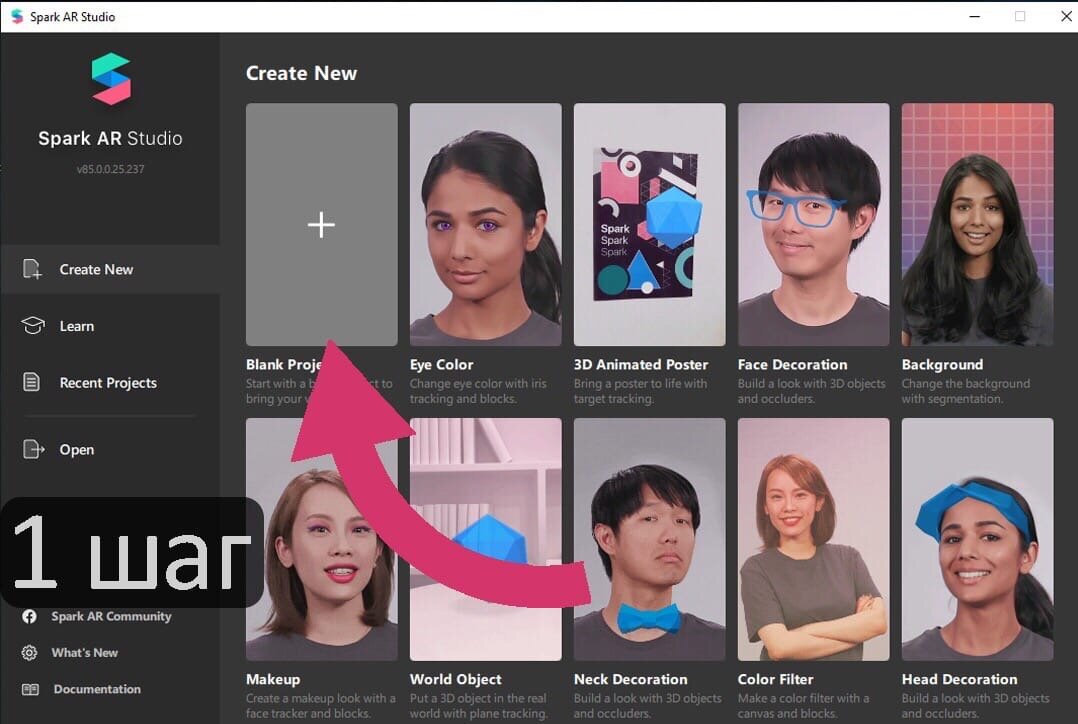
Task: Click the 'Head Decoration' title text
Action: (x=960, y=679)
